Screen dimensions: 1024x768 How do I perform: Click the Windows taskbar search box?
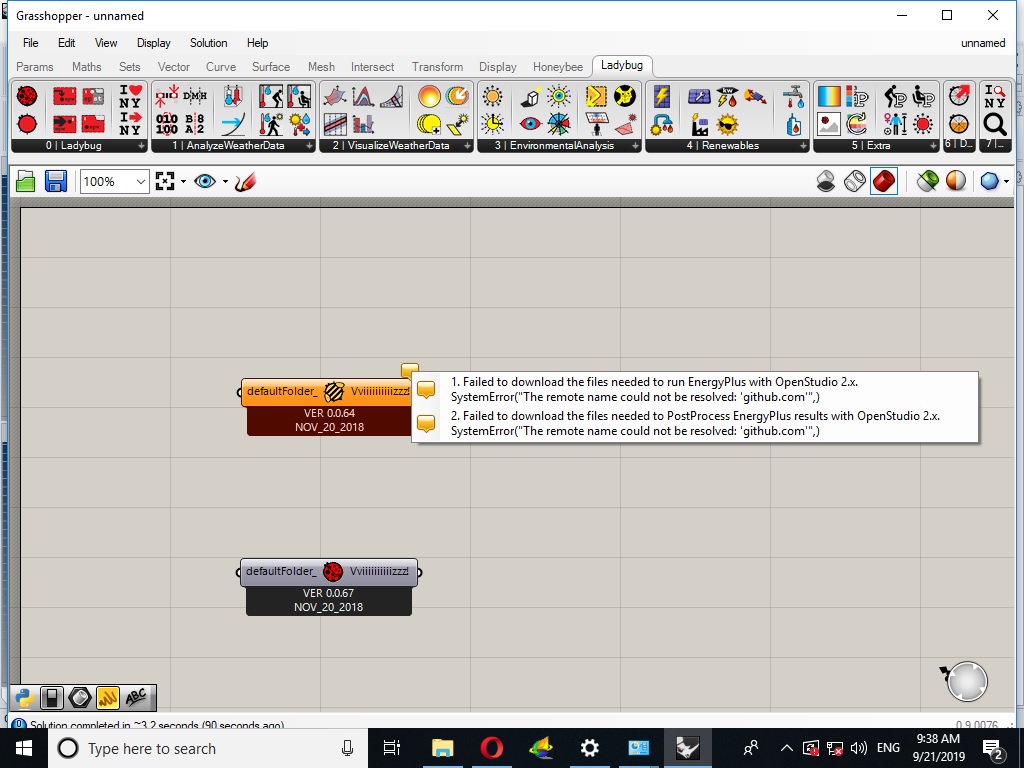(x=208, y=748)
